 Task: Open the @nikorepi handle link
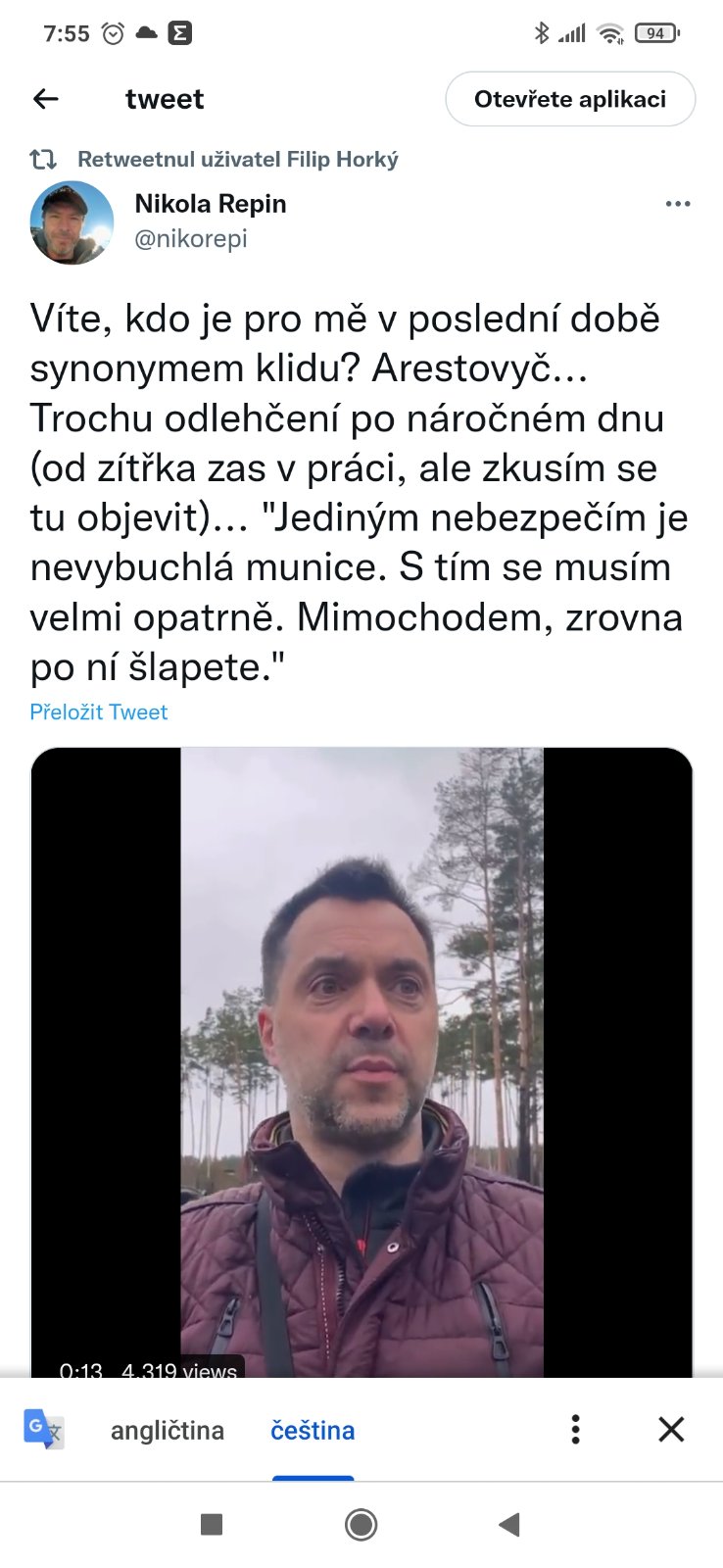click(191, 238)
